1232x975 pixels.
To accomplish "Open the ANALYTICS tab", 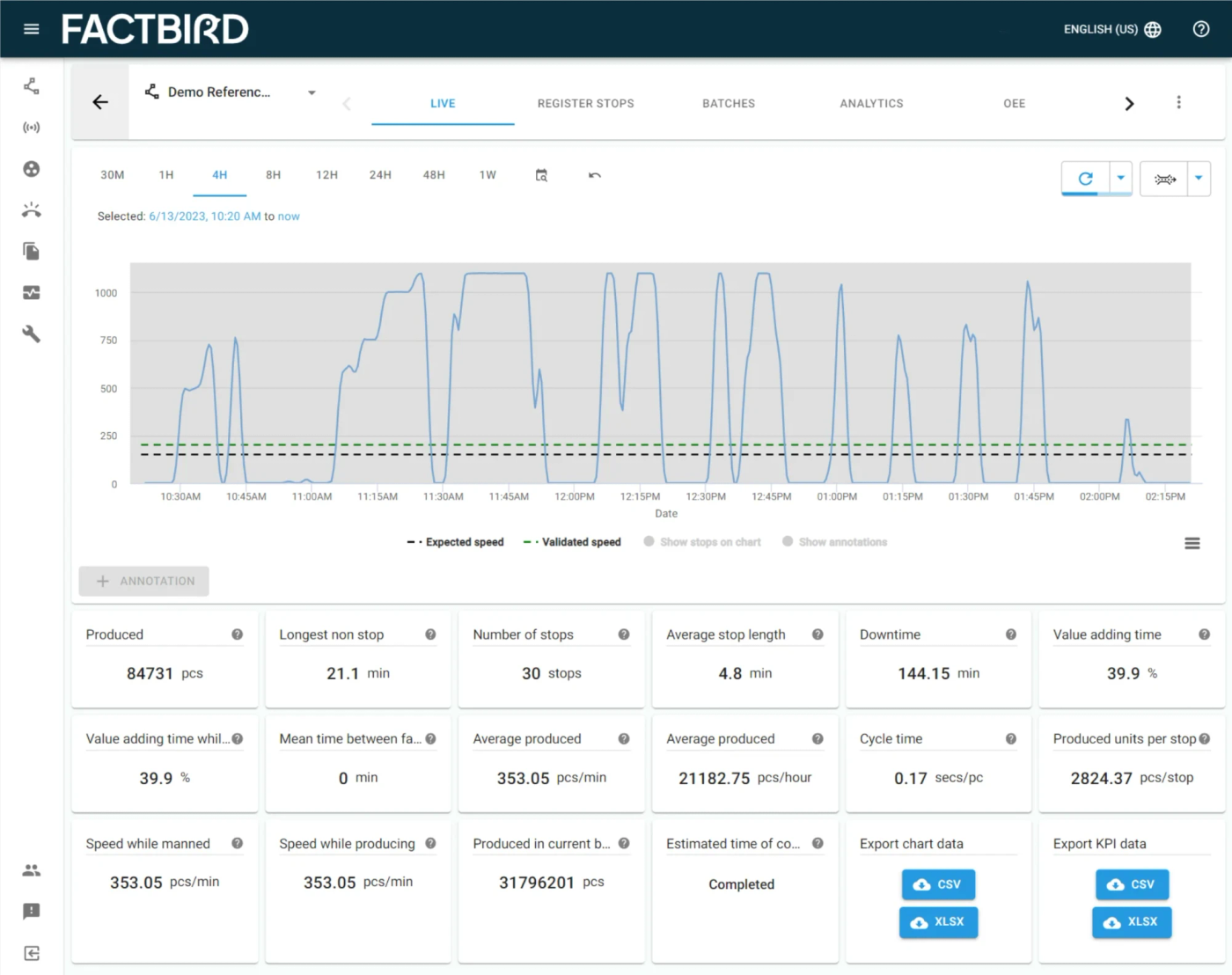I will [x=872, y=104].
